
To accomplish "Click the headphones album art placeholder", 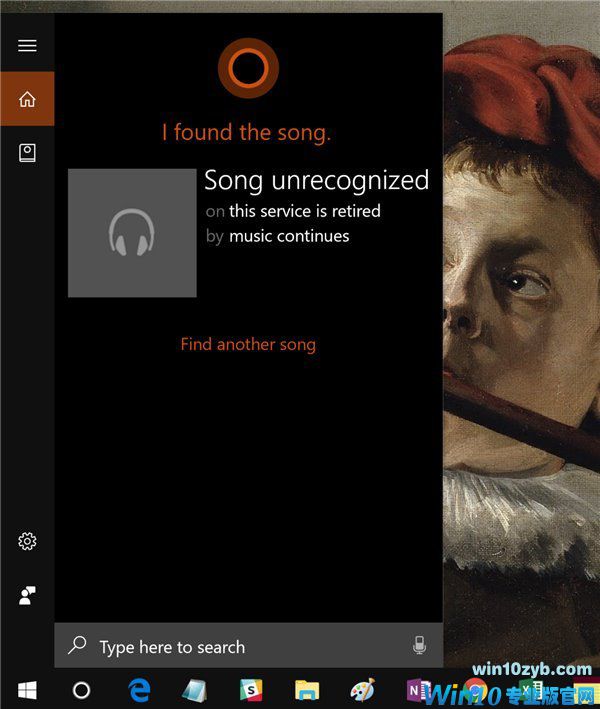I will click(x=132, y=233).
